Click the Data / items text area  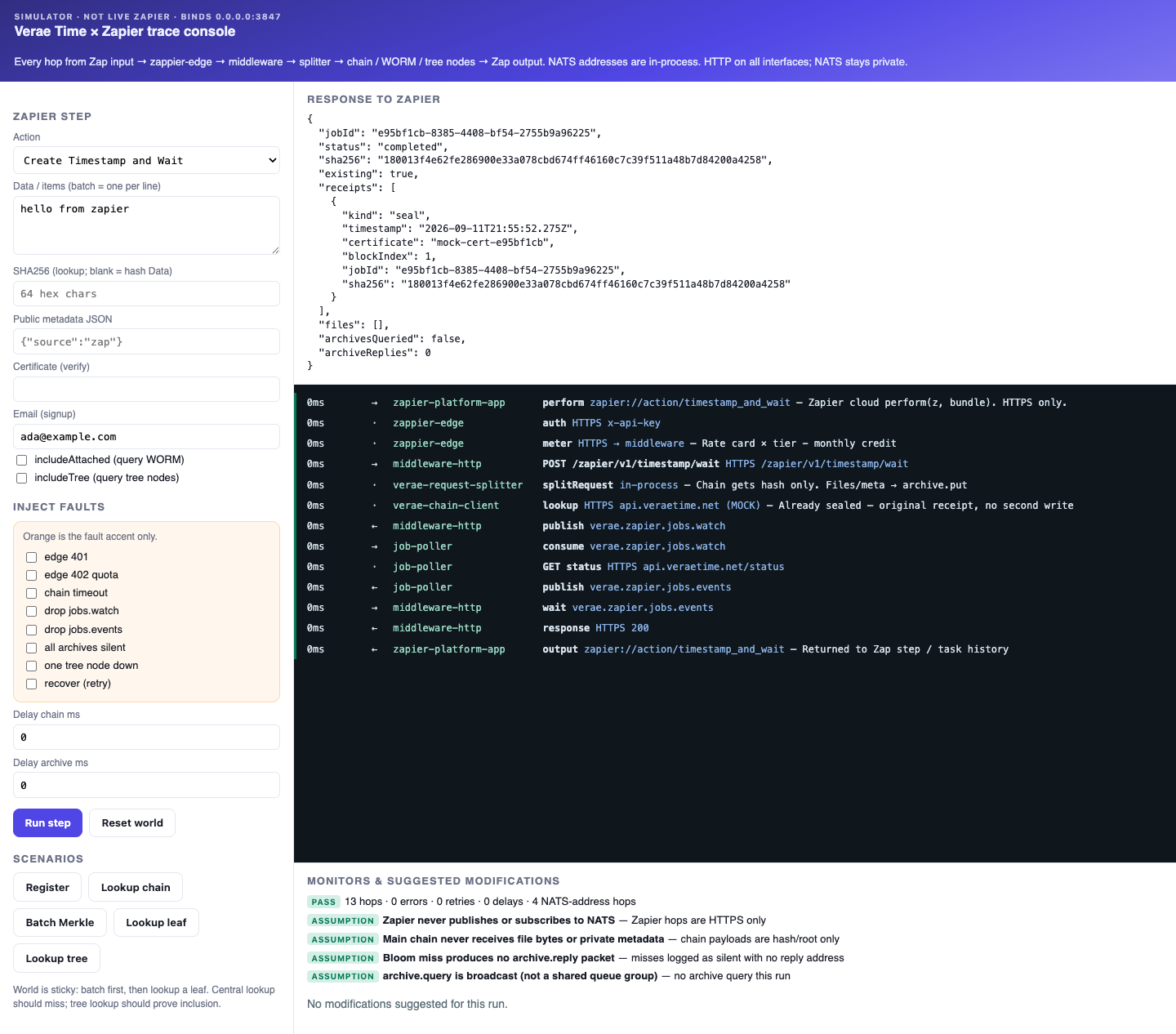146,225
